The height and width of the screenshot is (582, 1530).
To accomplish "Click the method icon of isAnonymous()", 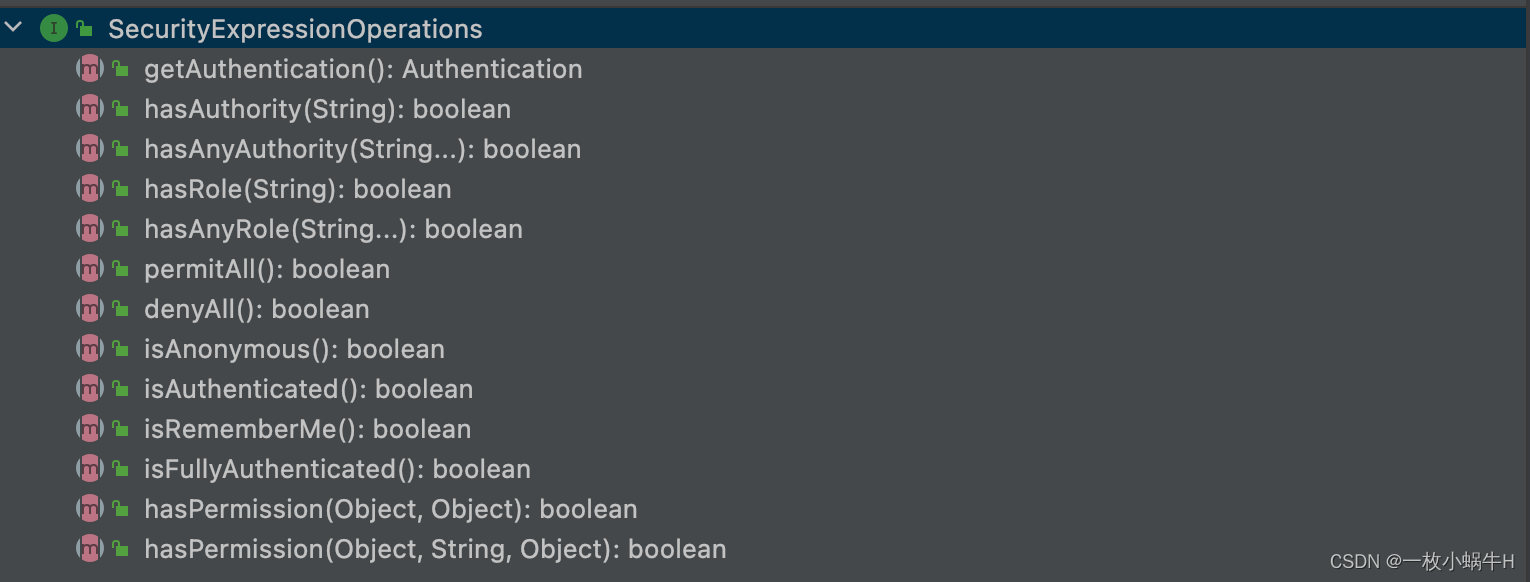I will (x=90, y=349).
